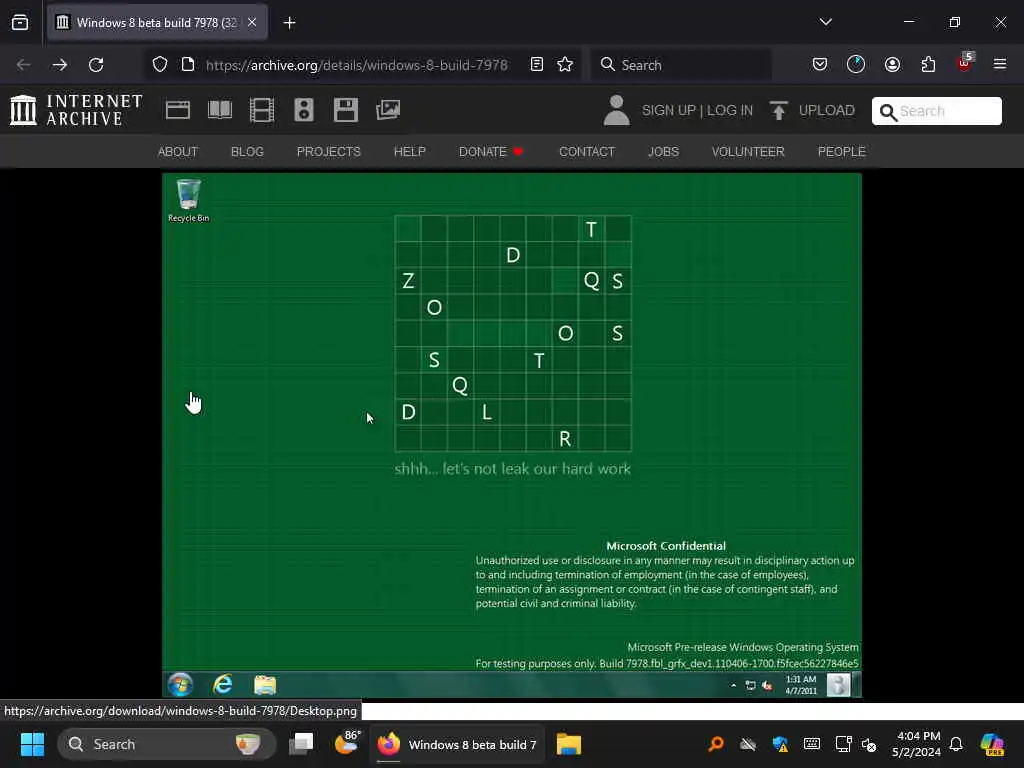Open Internet Archive Video film icon
This screenshot has width=1024, height=768.
(x=262, y=110)
